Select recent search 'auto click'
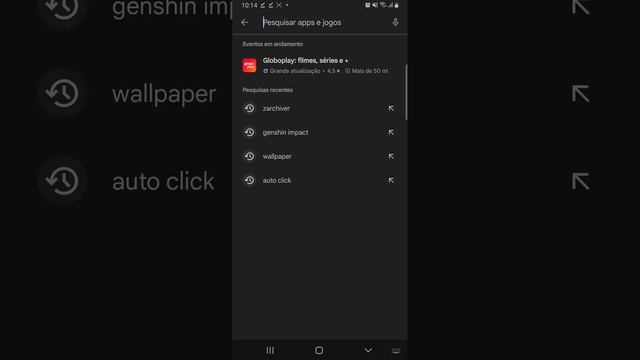 click(320, 180)
